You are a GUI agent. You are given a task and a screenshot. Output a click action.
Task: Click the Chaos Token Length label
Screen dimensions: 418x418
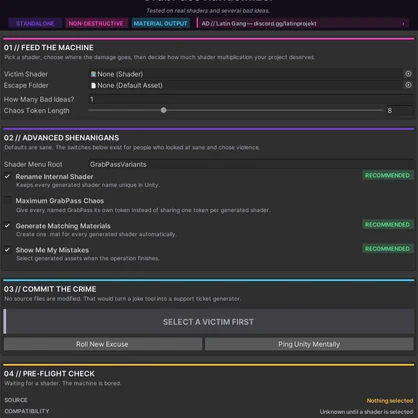click(x=37, y=110)
